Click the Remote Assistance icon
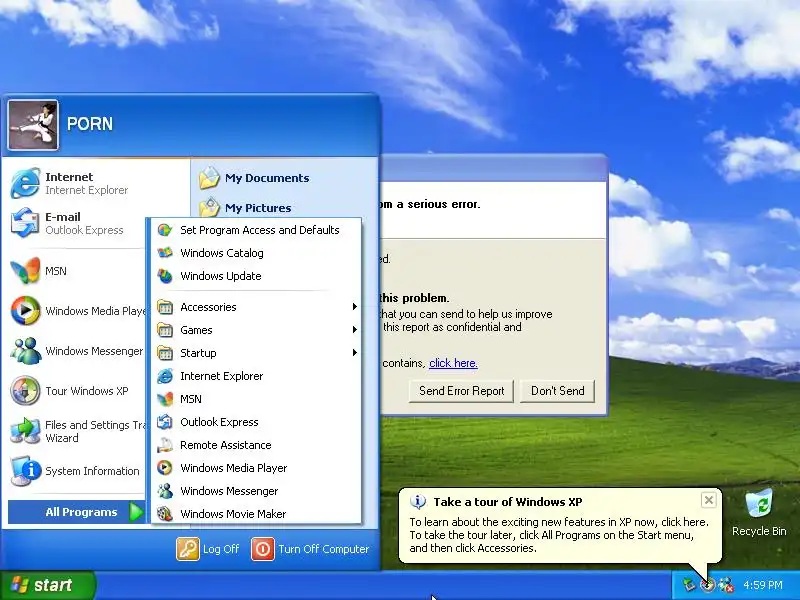 pyautogui.click(x=164, y=445)
